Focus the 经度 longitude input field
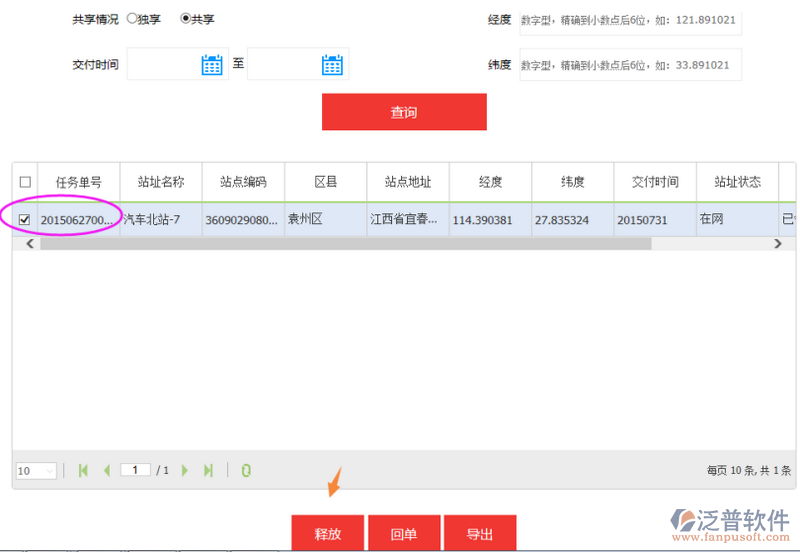The image size is (800, 553). (630, 20)
